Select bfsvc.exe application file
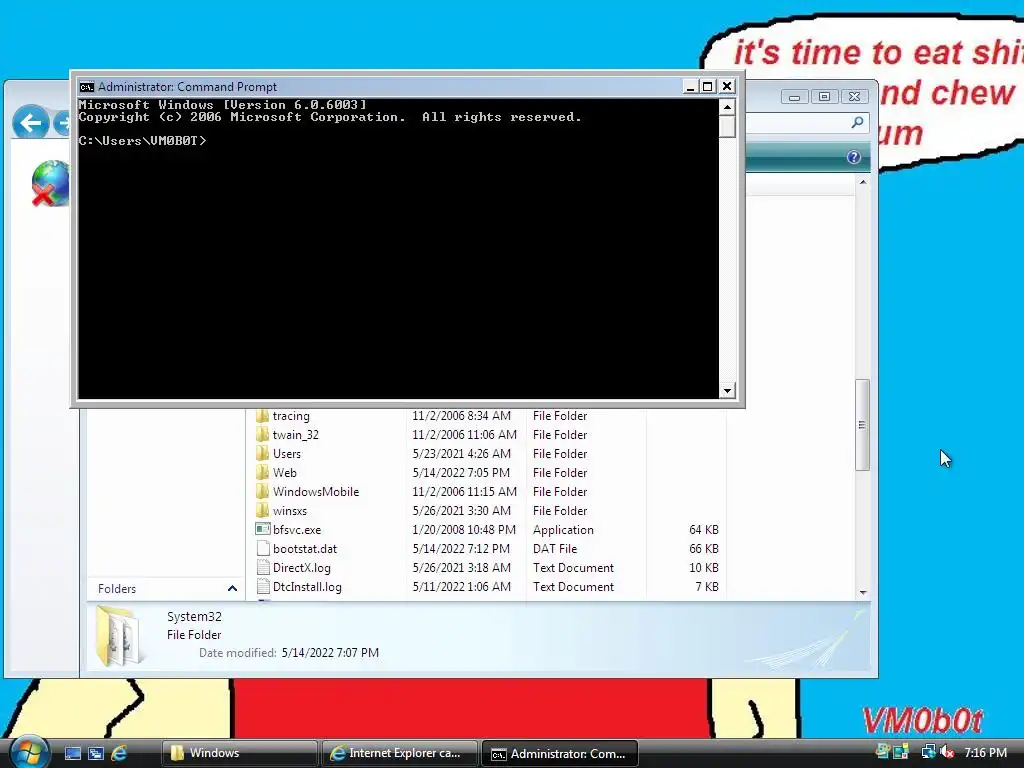1024x768 pixels. [297, 530]
